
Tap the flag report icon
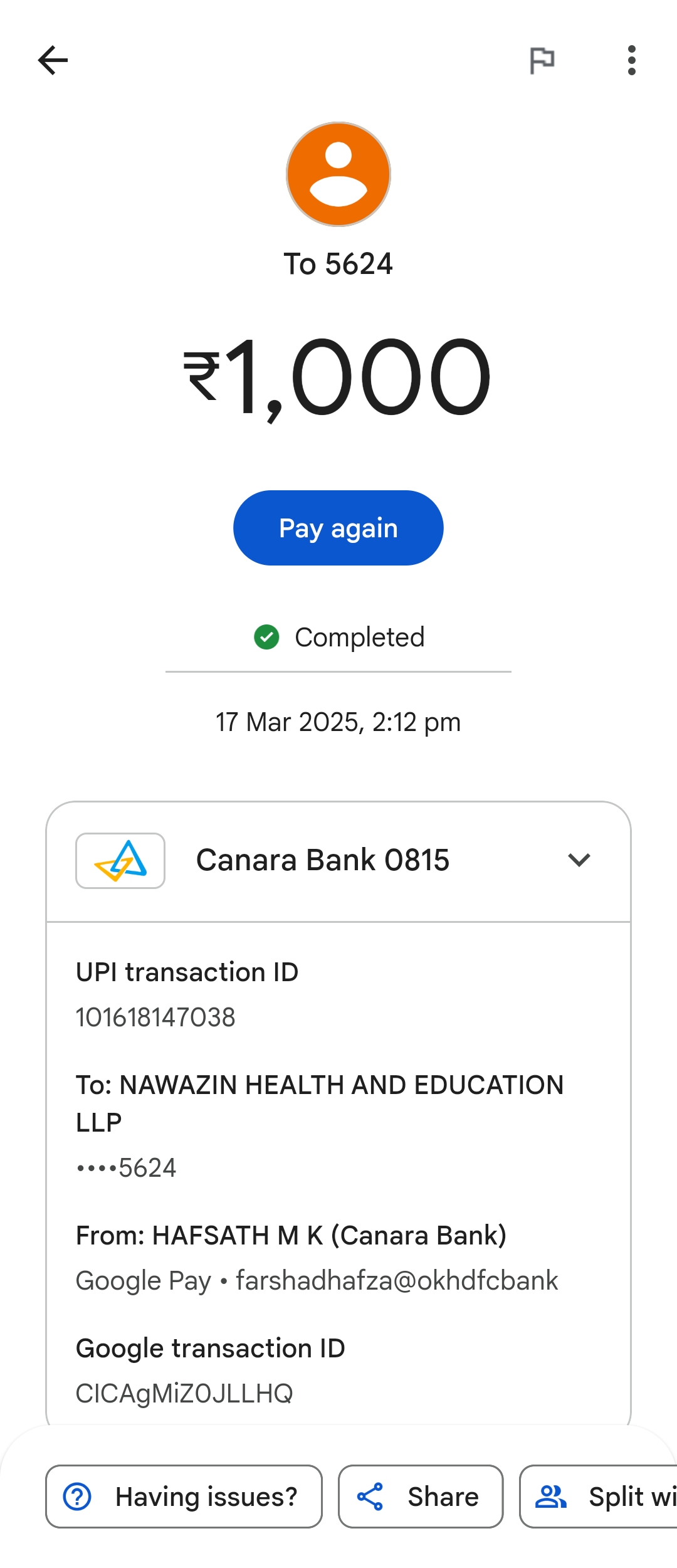pyautogui.click(x=542, y=60)
